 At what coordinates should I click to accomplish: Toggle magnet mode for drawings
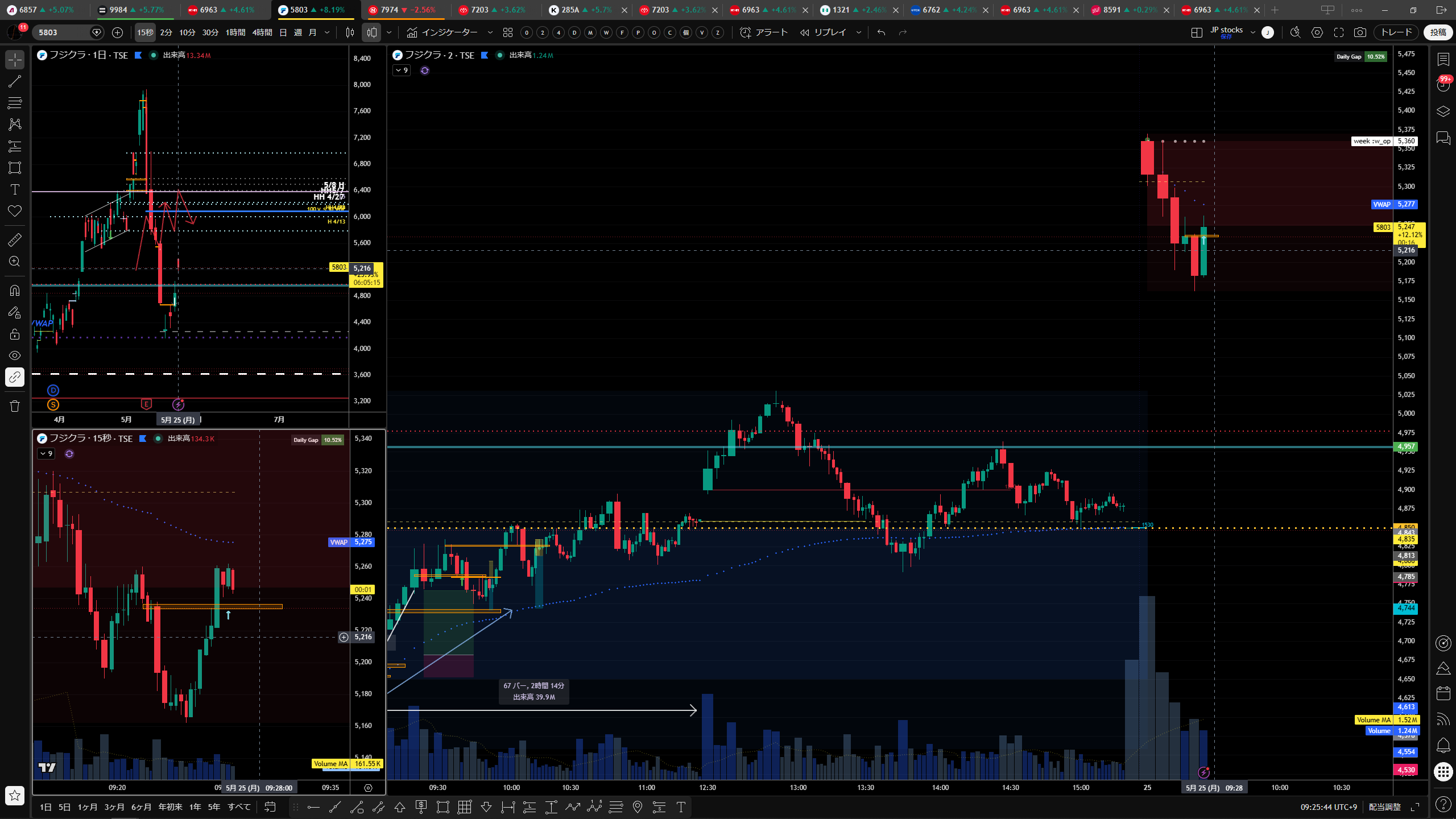point(15,291)
